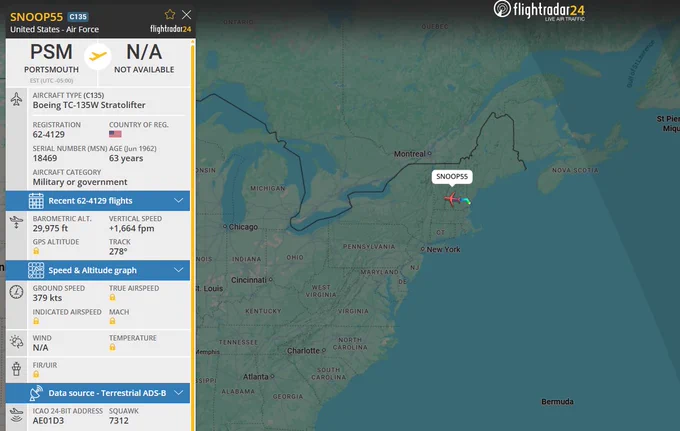Viewport: 680px width, 431px height.
Task: Click the favorite star icon for SNOOP55
Action: 170,15
